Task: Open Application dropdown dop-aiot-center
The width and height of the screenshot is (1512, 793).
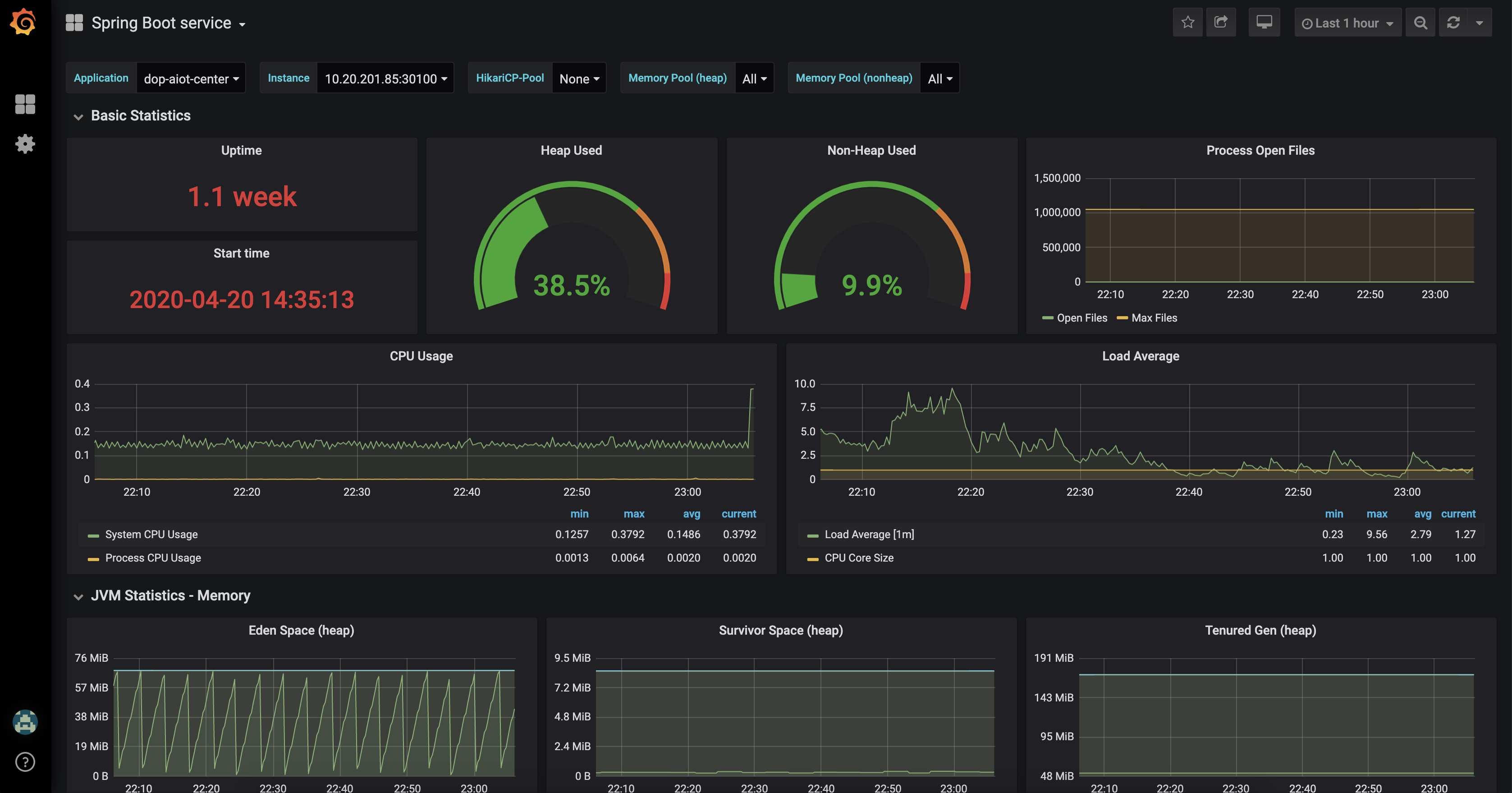Action: click(191, 78)
